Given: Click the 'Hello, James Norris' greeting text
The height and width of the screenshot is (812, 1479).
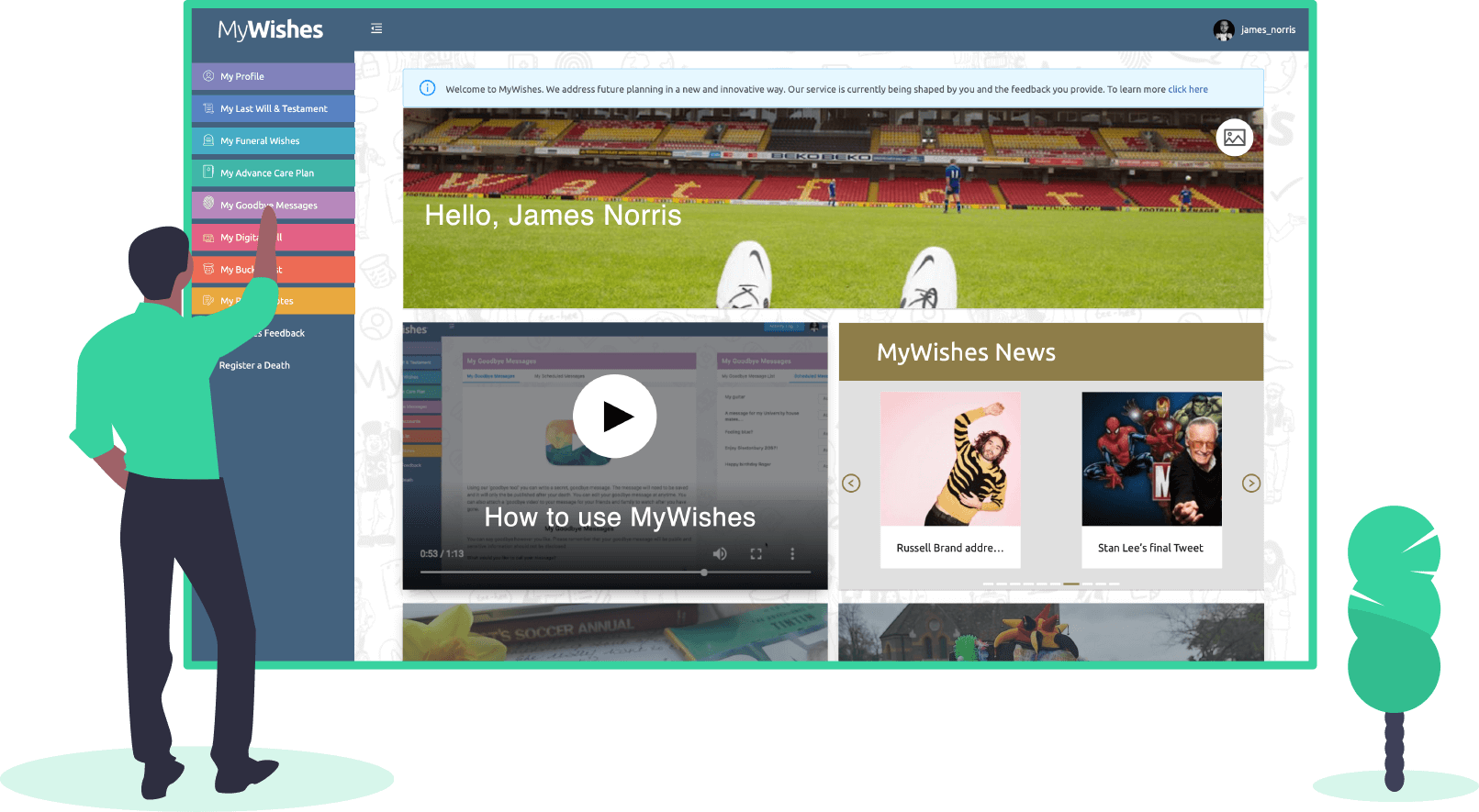Looking at the screenshot, I should pos(553,215).
